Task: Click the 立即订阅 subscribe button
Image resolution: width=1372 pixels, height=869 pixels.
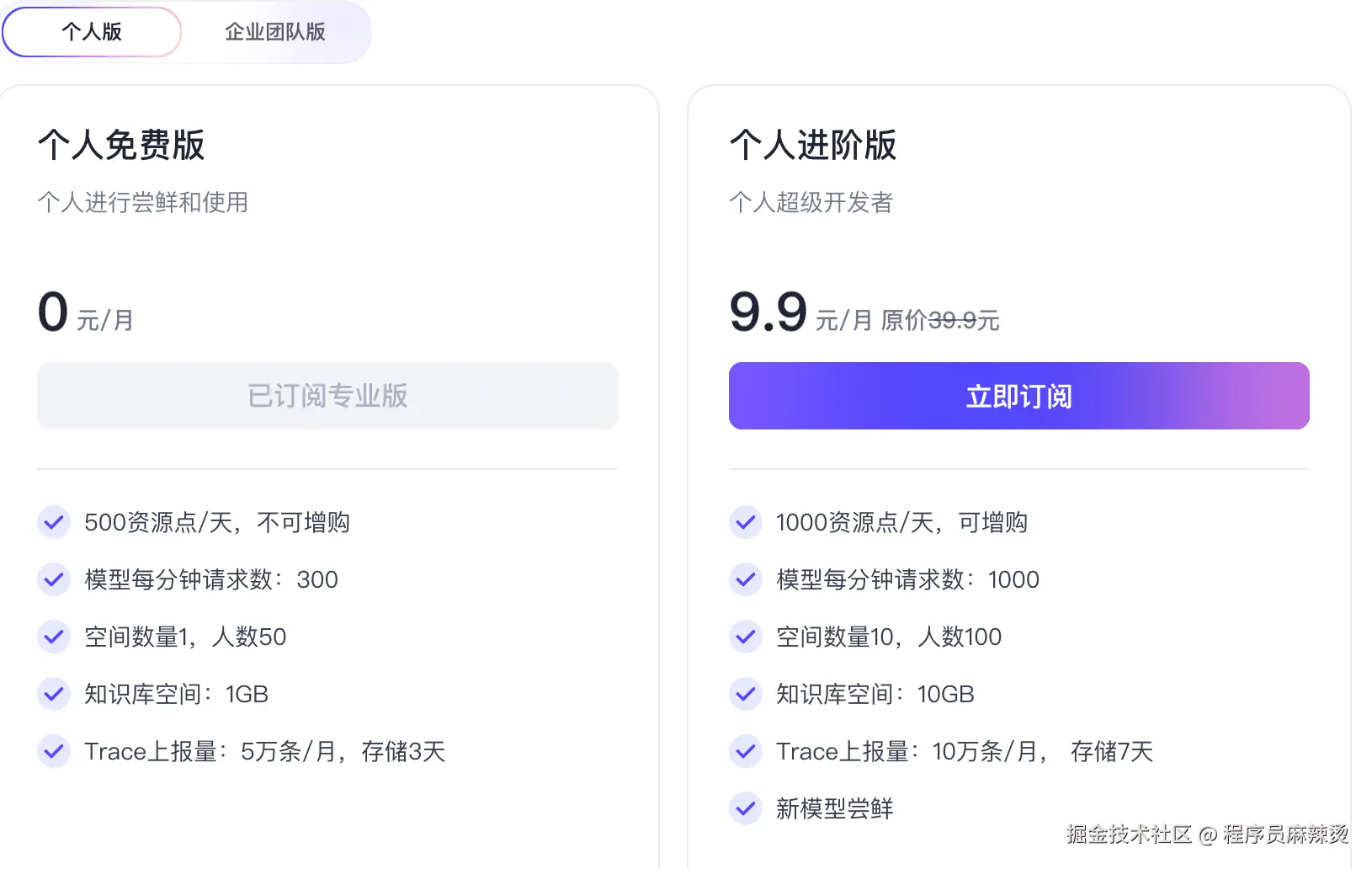Action: point(1018,396)
